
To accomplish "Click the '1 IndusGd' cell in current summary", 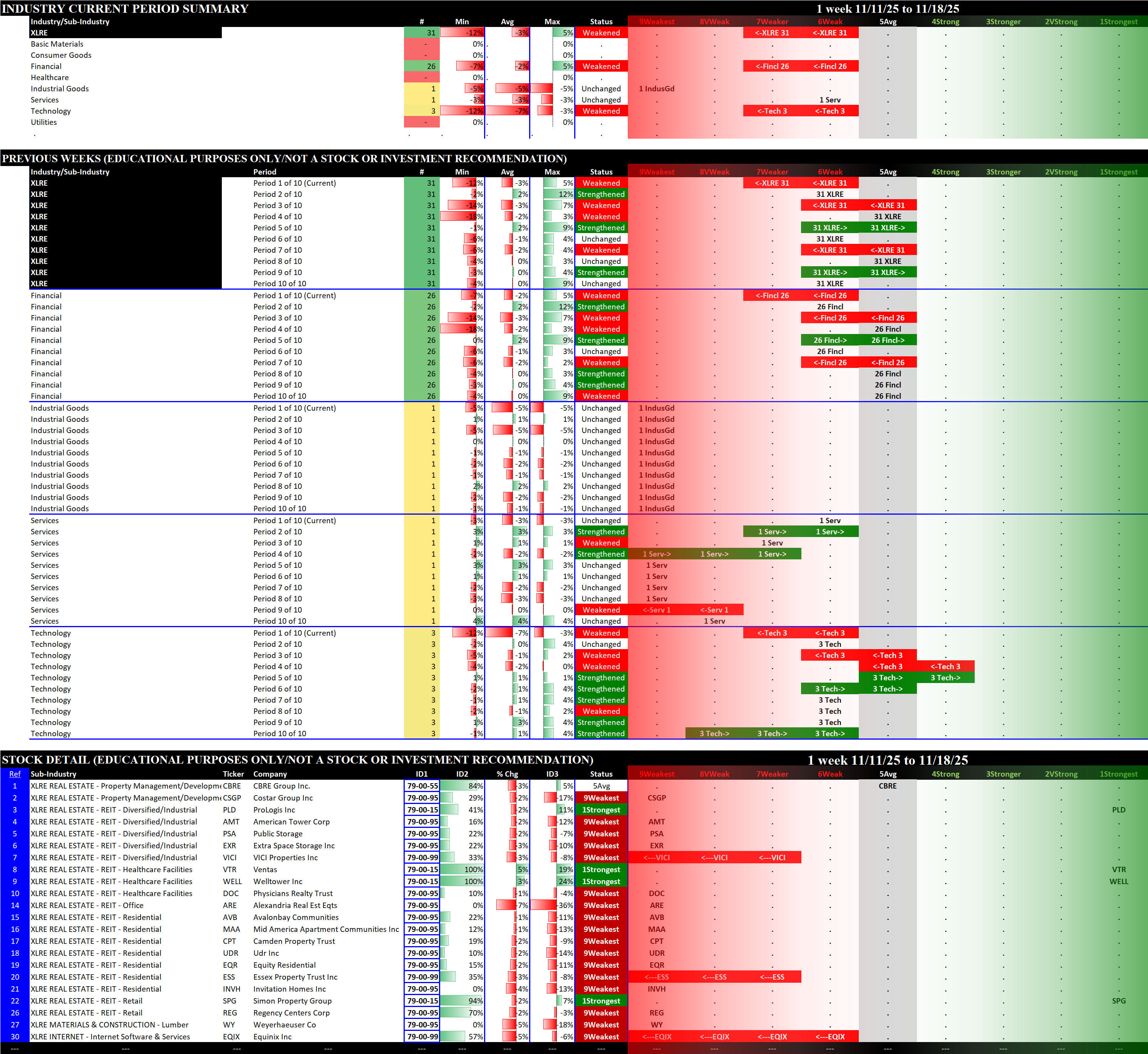I will pos(656,89).
